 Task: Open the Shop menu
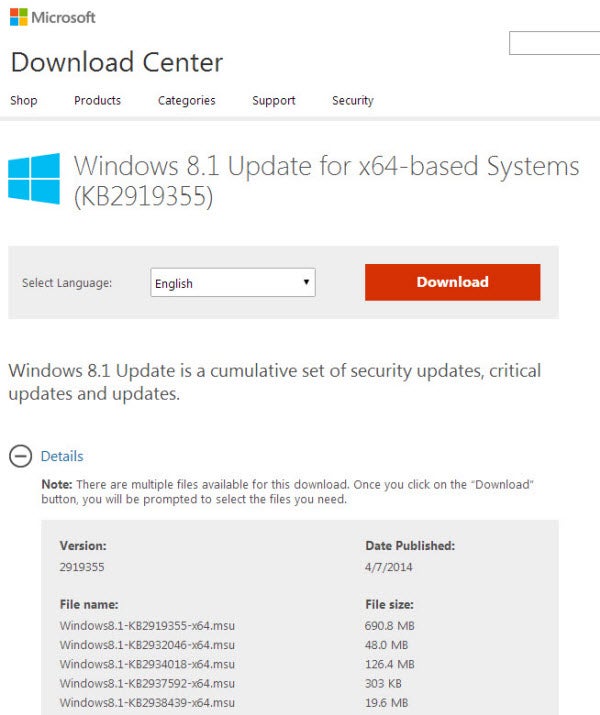click(x=23, y=100)
